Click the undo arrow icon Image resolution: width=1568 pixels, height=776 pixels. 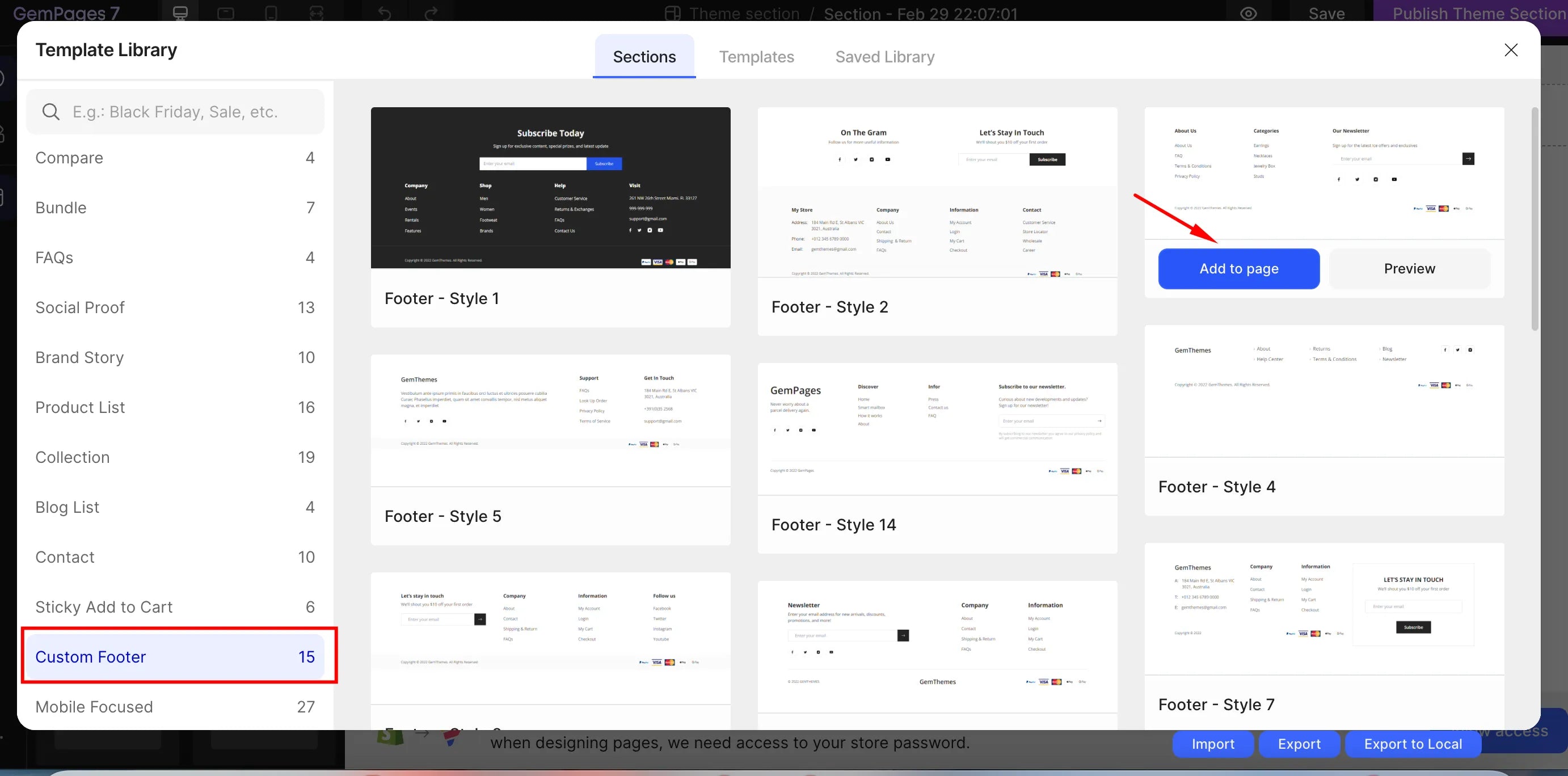tap(384, 13)
